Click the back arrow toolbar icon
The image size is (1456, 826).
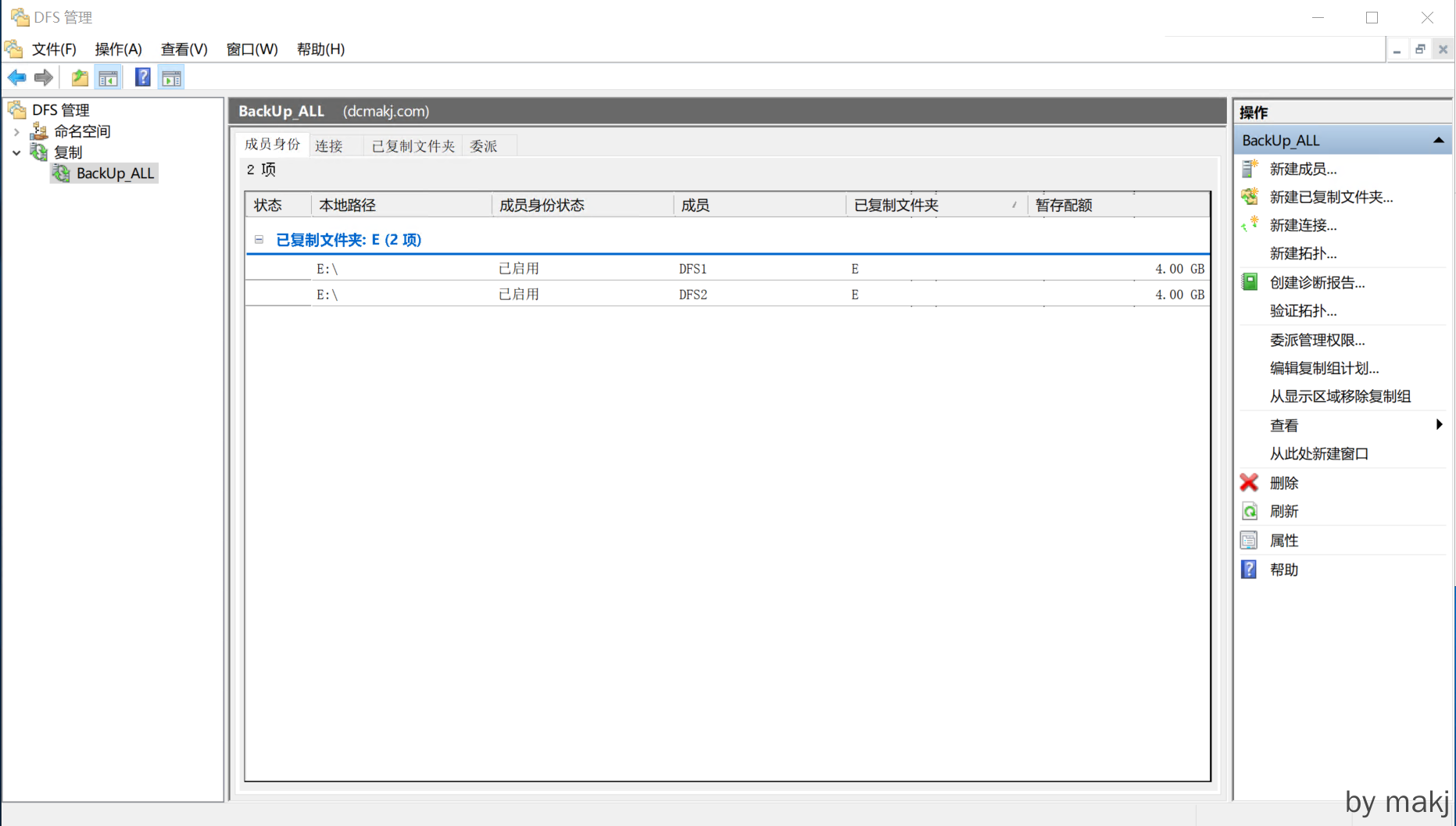coord(16,77)
